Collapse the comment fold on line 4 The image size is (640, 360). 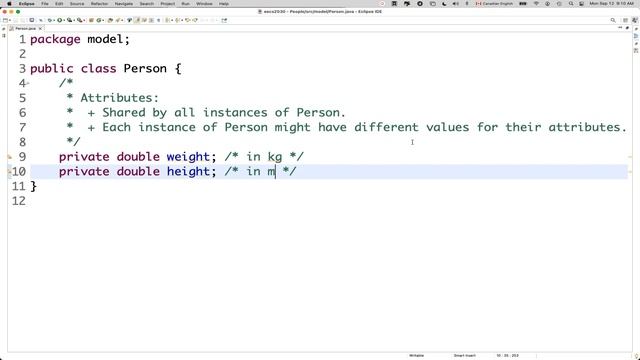(28, 83)
